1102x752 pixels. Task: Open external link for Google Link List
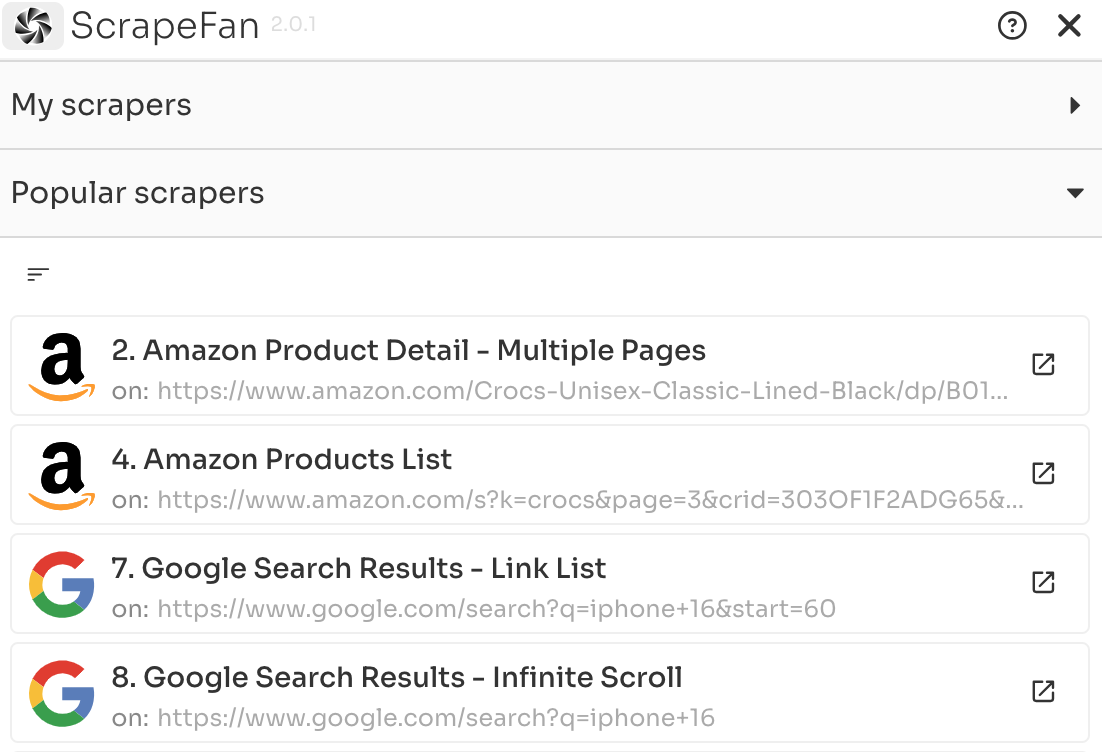coord(1043,582)
